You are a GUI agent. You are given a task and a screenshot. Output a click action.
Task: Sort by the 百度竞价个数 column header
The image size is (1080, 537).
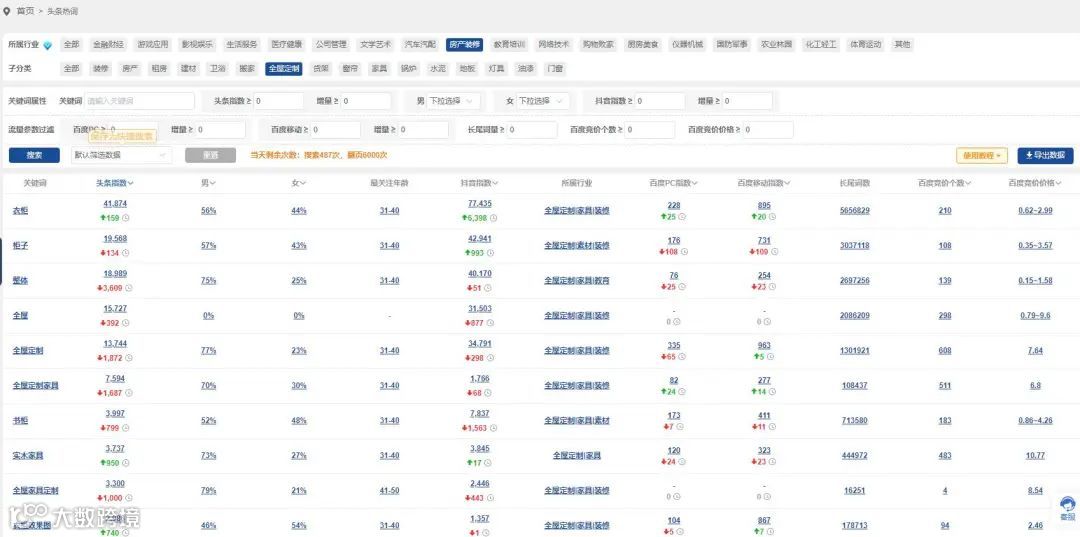point(945,183)
